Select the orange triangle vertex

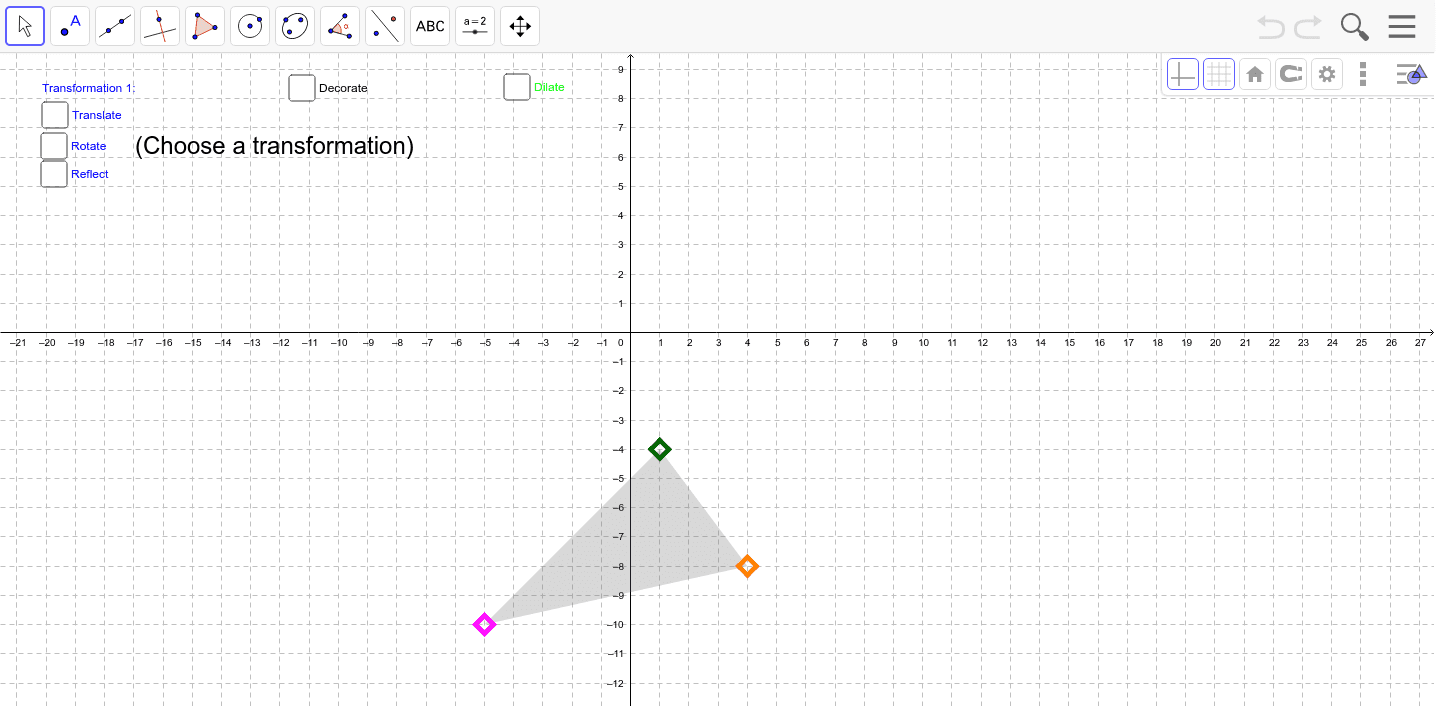[x=747, y=566]
